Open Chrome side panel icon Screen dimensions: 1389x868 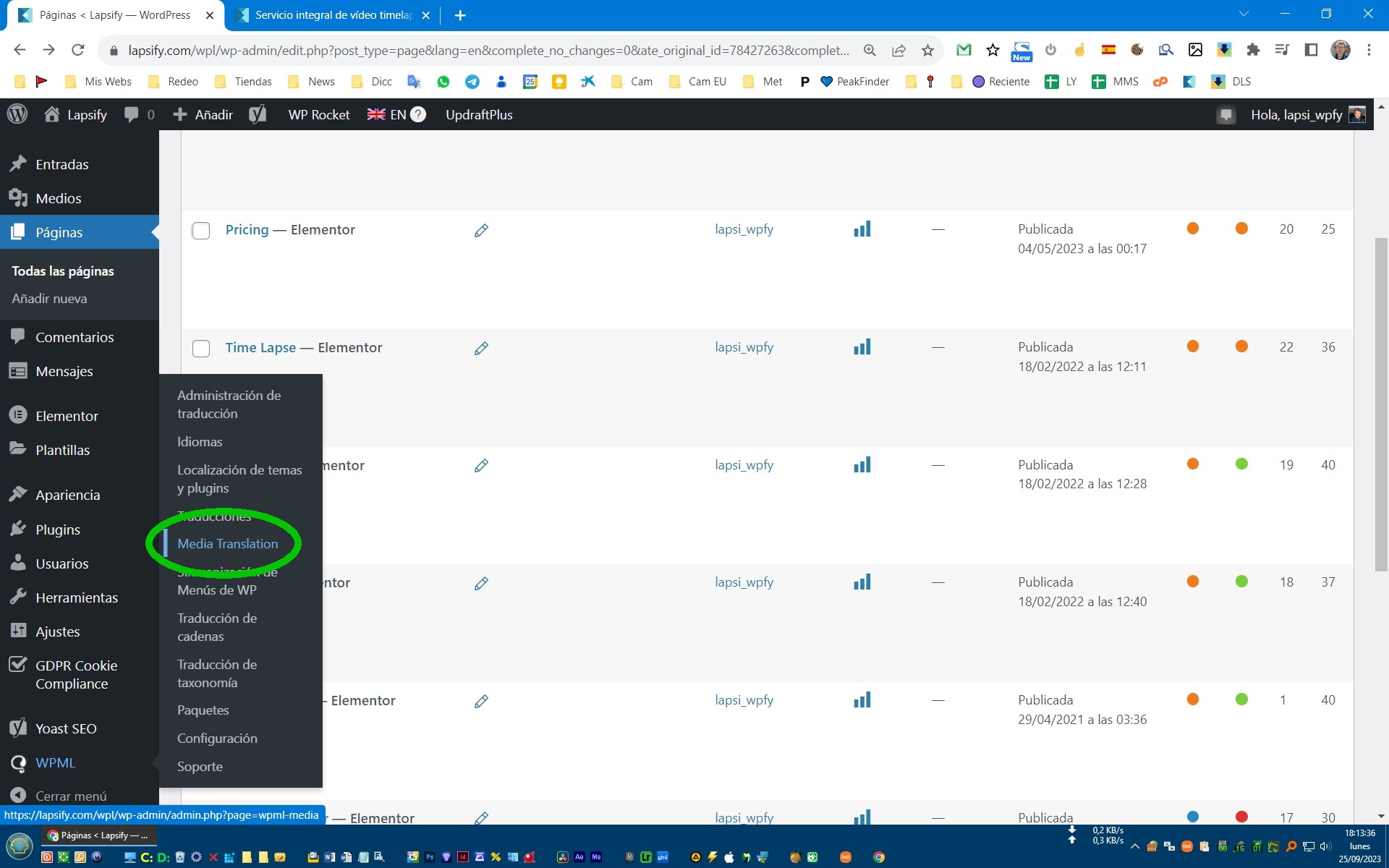point(1311,50)
